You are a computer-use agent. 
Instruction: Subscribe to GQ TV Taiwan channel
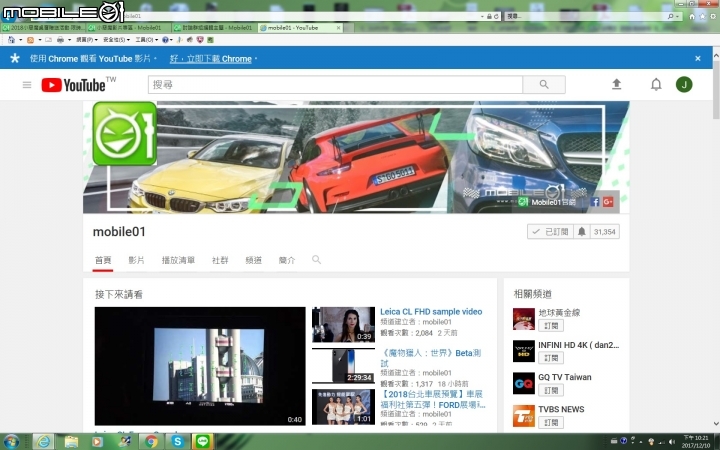[551, 390]
